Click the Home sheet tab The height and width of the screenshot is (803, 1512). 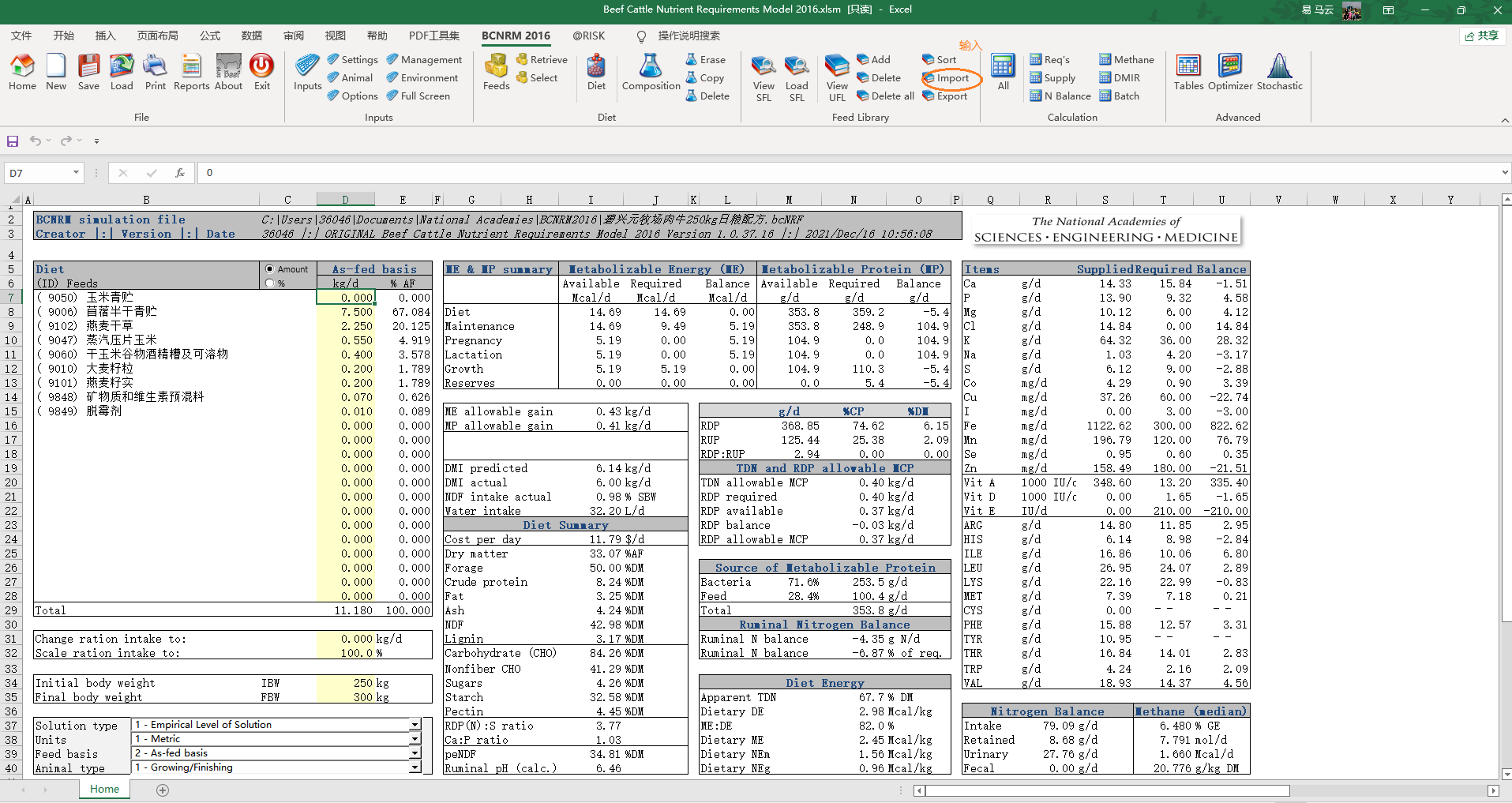[104, 789]
